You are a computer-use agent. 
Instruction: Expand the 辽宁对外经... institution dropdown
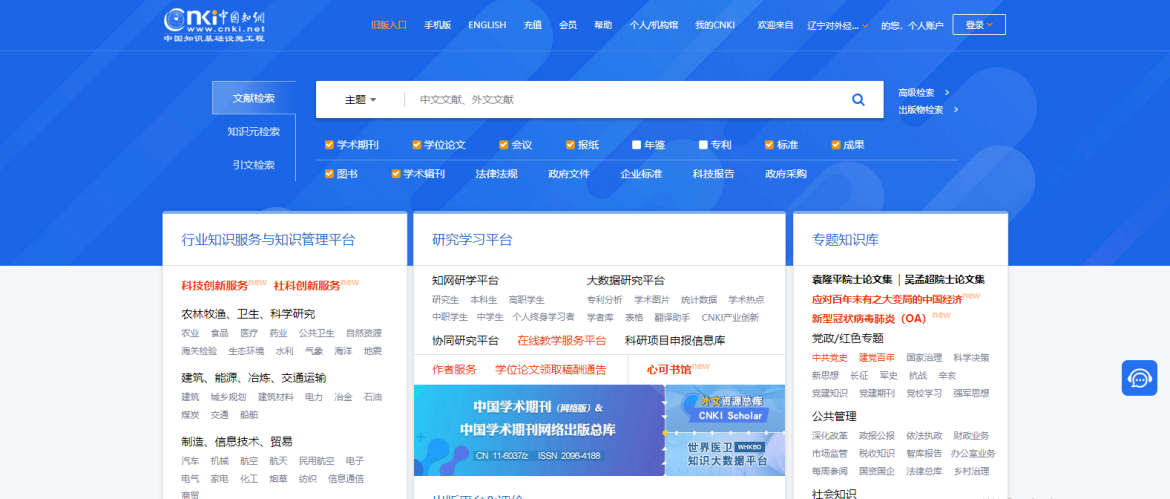(838, 25)
